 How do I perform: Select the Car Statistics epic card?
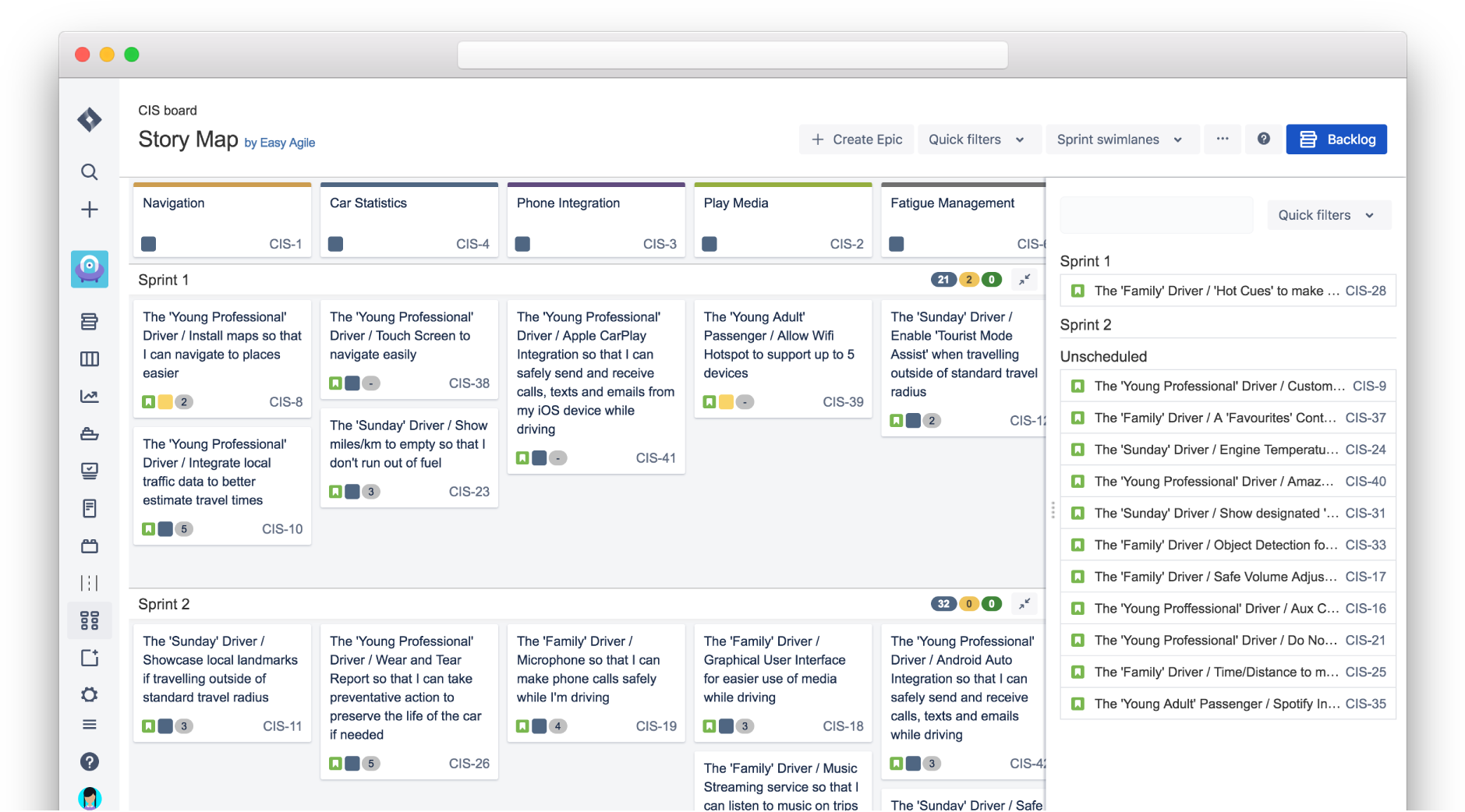pyautogui.click(x=409, y=221)
